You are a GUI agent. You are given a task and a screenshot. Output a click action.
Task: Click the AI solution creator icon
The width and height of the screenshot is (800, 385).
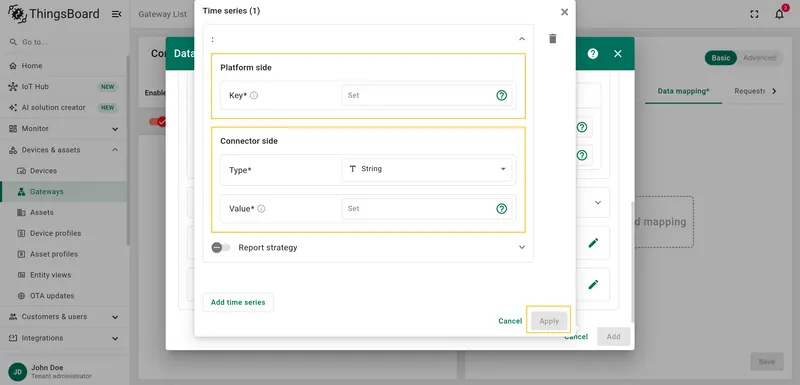[13, 108]
